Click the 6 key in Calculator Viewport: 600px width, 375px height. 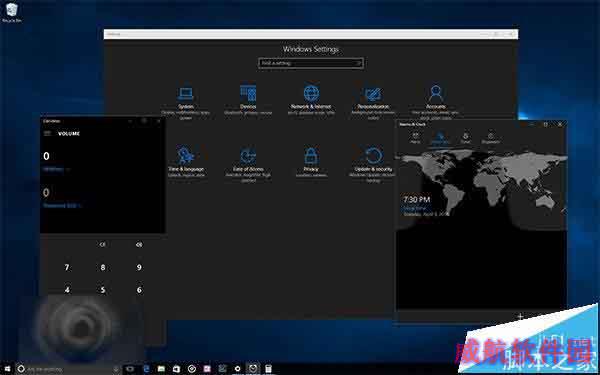[139, 290]
